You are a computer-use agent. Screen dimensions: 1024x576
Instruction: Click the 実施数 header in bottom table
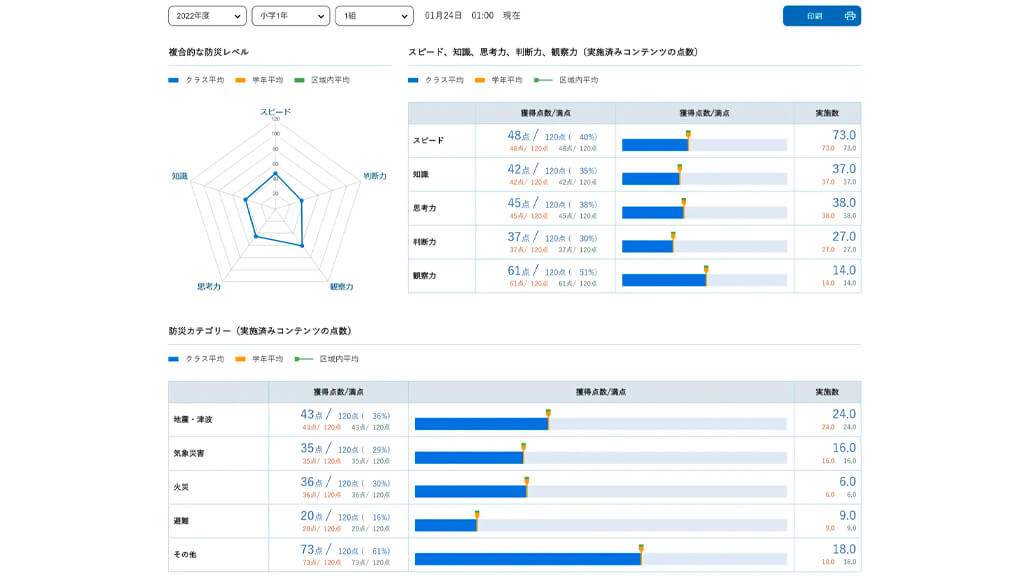[827, 392]
